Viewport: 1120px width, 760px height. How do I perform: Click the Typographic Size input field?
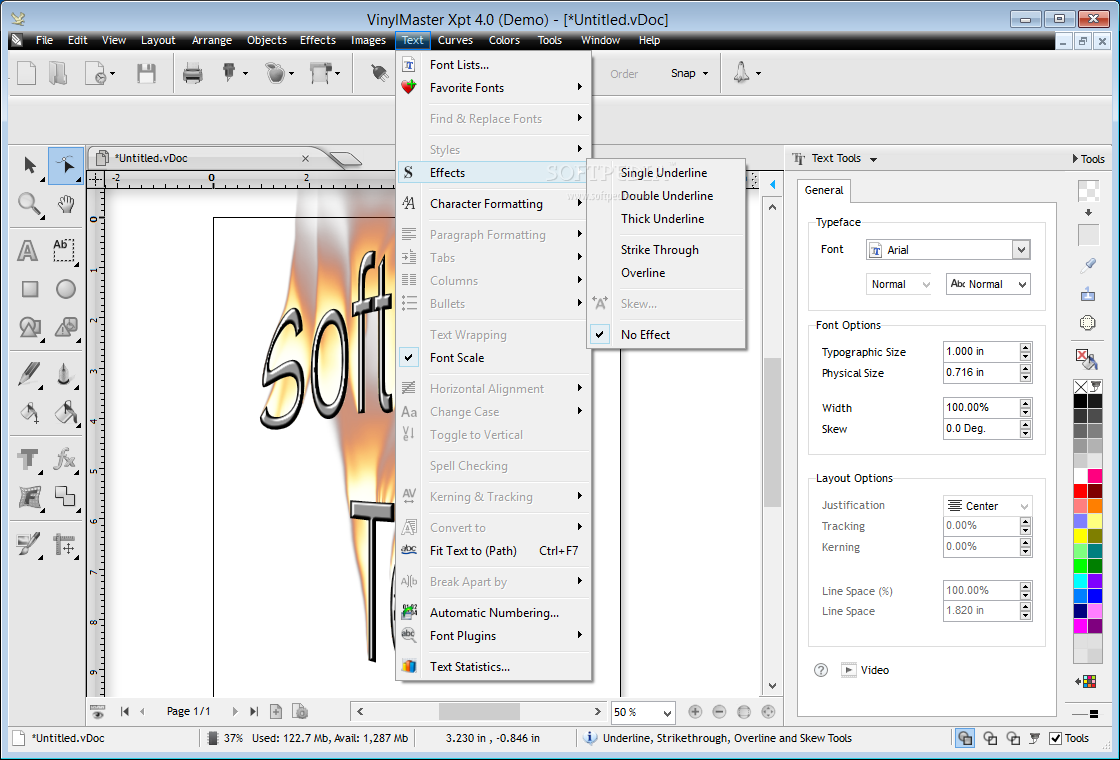980,351
